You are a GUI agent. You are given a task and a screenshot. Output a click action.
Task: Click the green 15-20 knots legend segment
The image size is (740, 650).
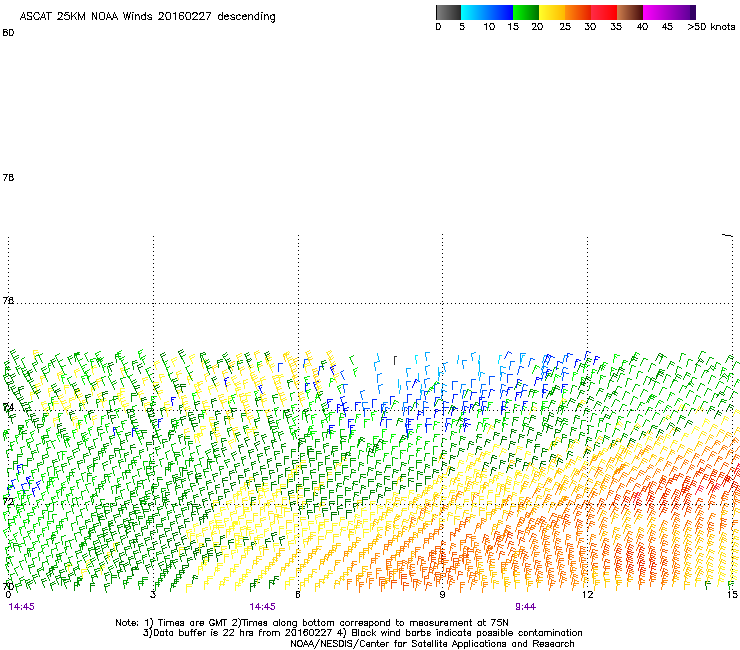pyautogui.click(x=526, y=12)
